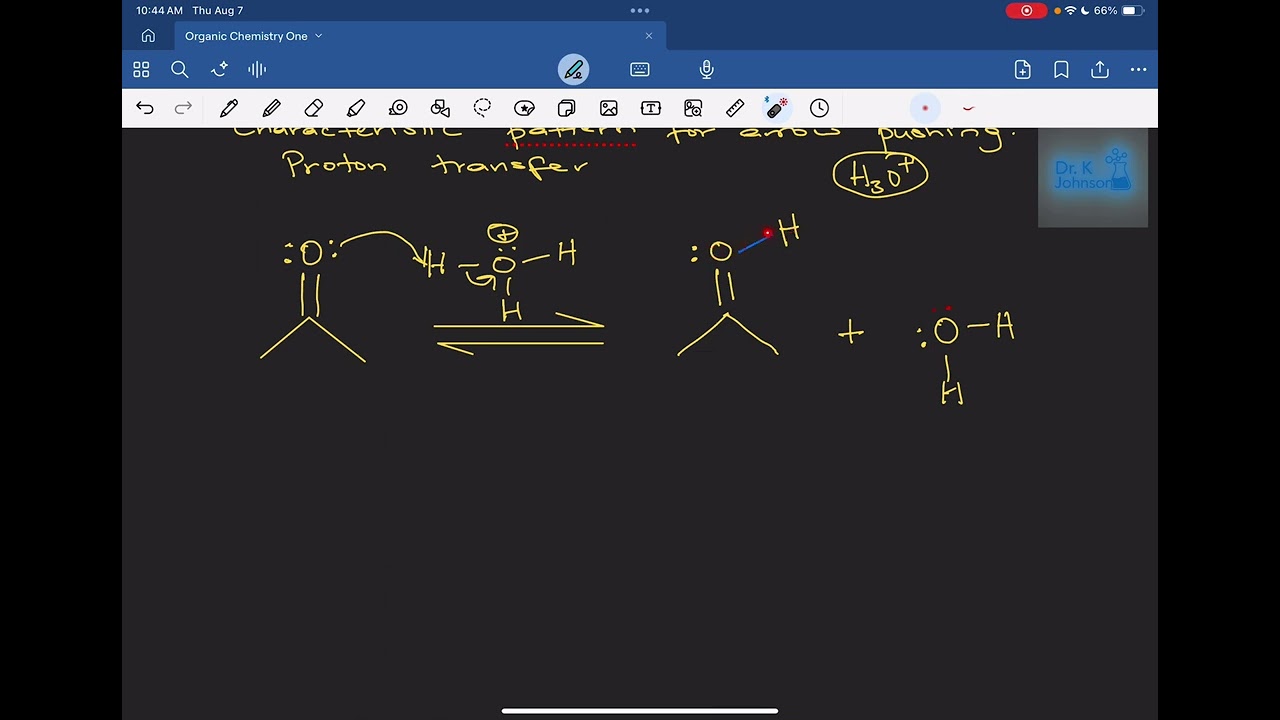The image size is (1280, 720).
Task: Select the Lasso tool
Action: [482, 108]
